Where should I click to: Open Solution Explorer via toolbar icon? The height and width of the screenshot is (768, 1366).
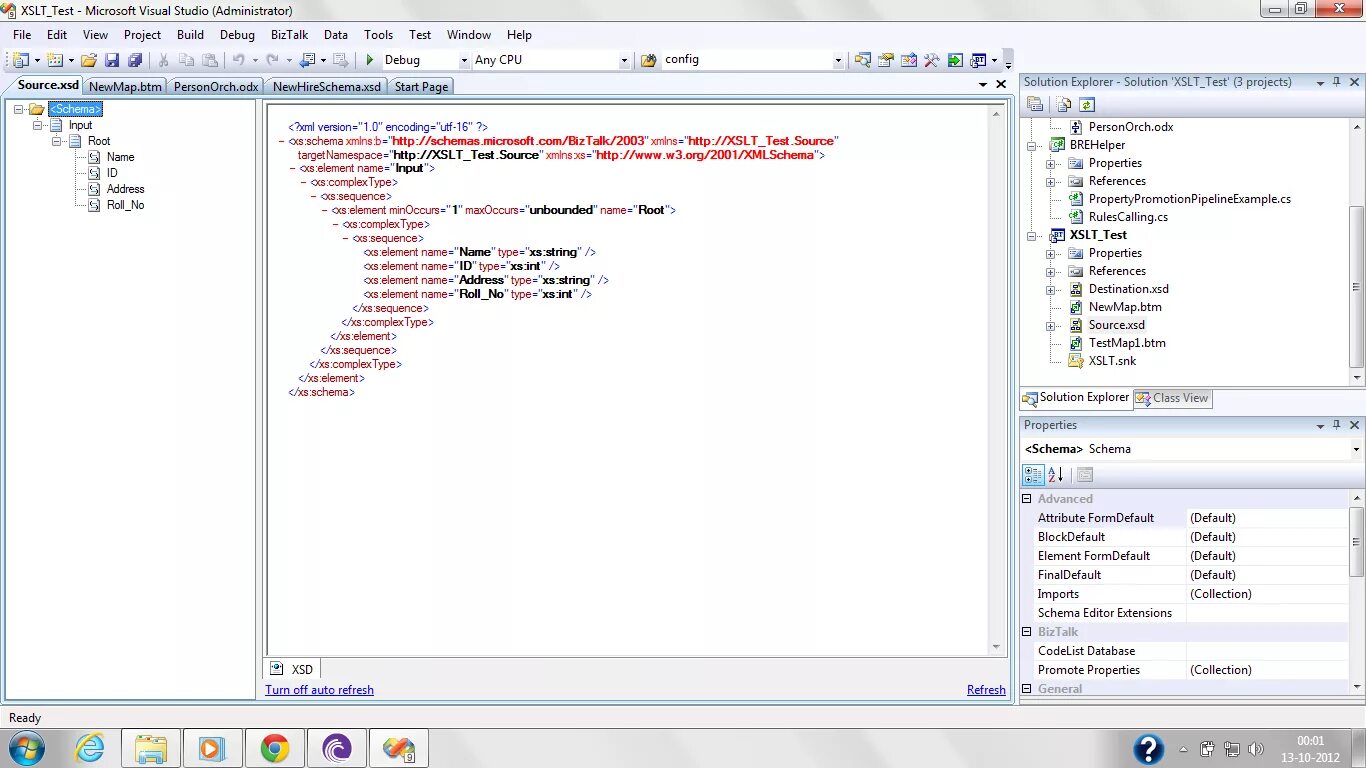click(862, 60)
